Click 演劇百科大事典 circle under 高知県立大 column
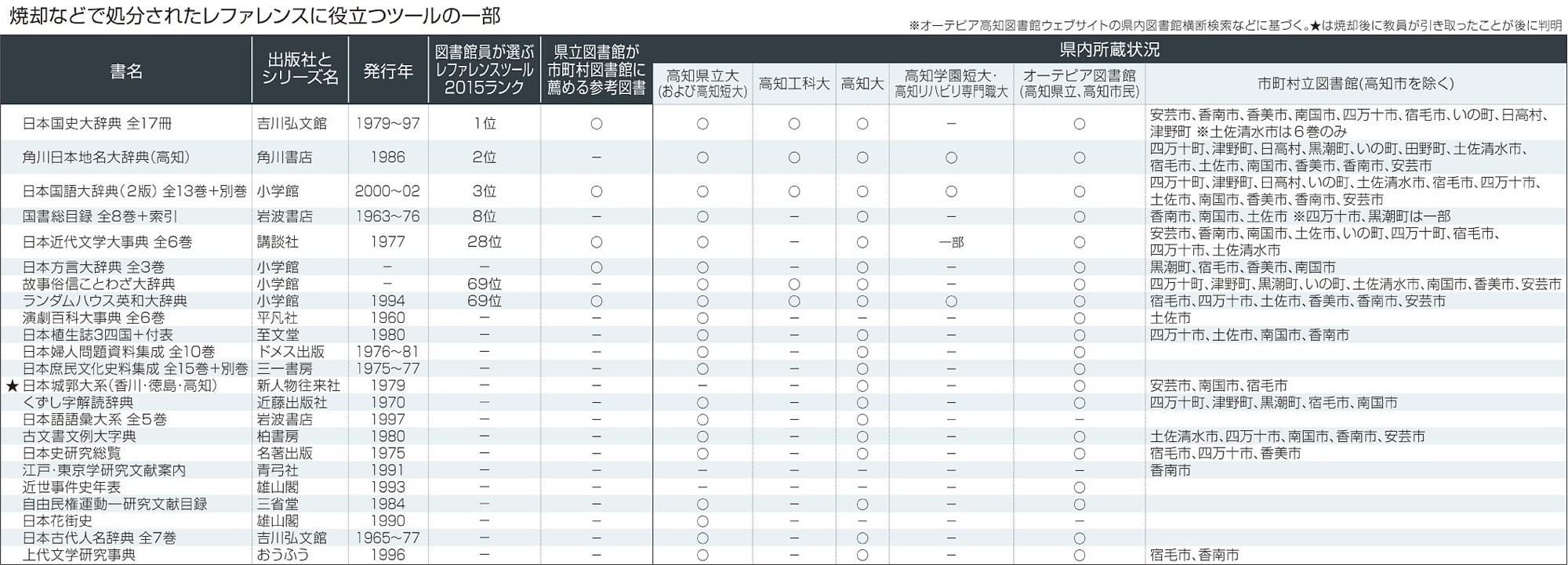This screenshot has width=1568, height=565. tap(702, 318)
